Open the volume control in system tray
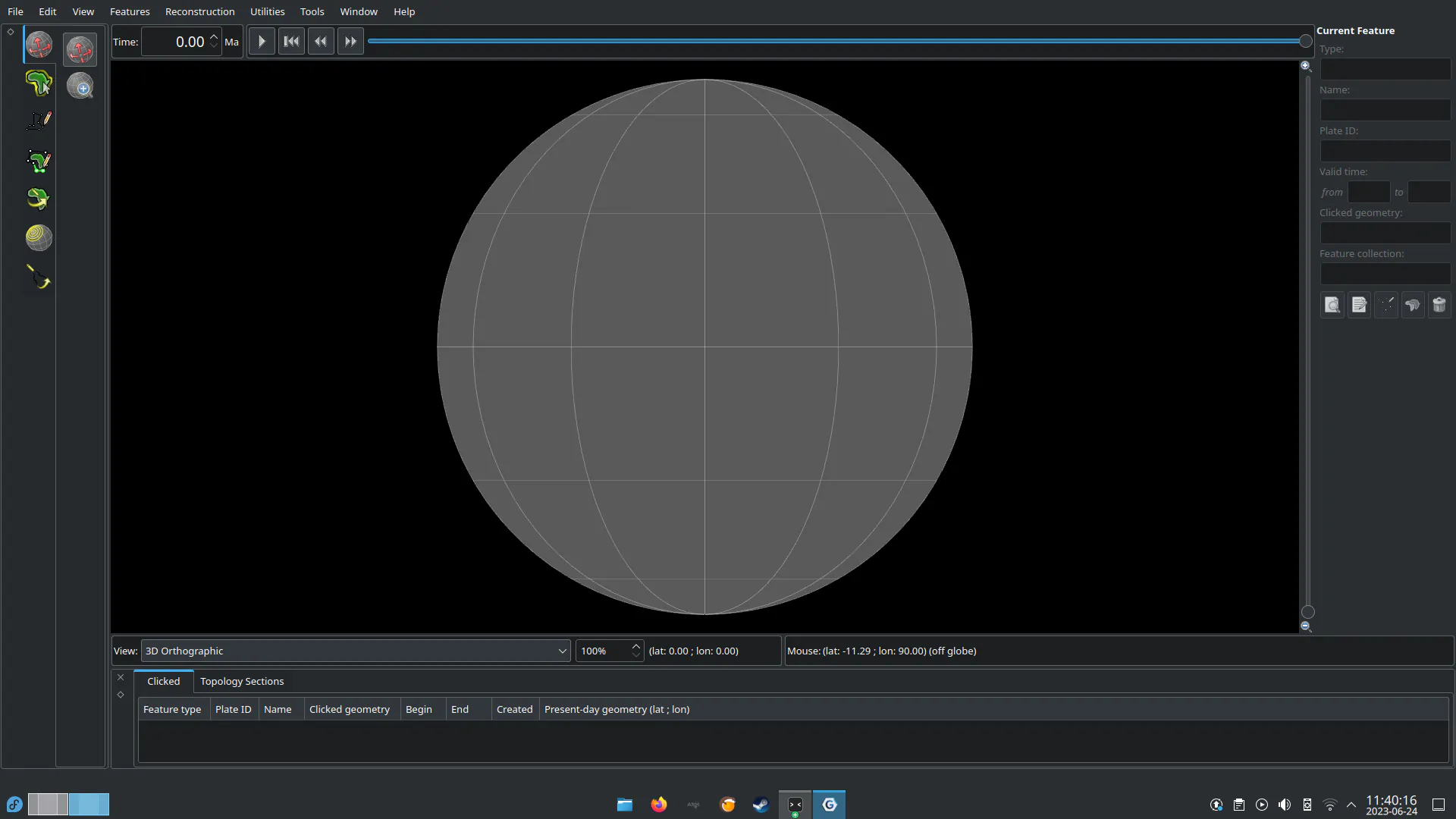This screenshot has height=819, width=1456. point(1285,805)
